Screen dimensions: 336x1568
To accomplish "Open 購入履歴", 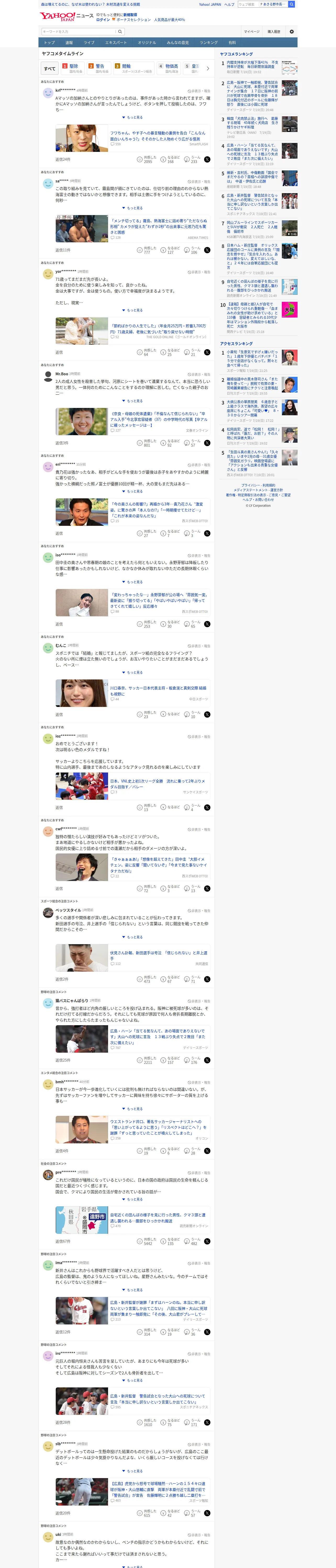I will [274, 32].
